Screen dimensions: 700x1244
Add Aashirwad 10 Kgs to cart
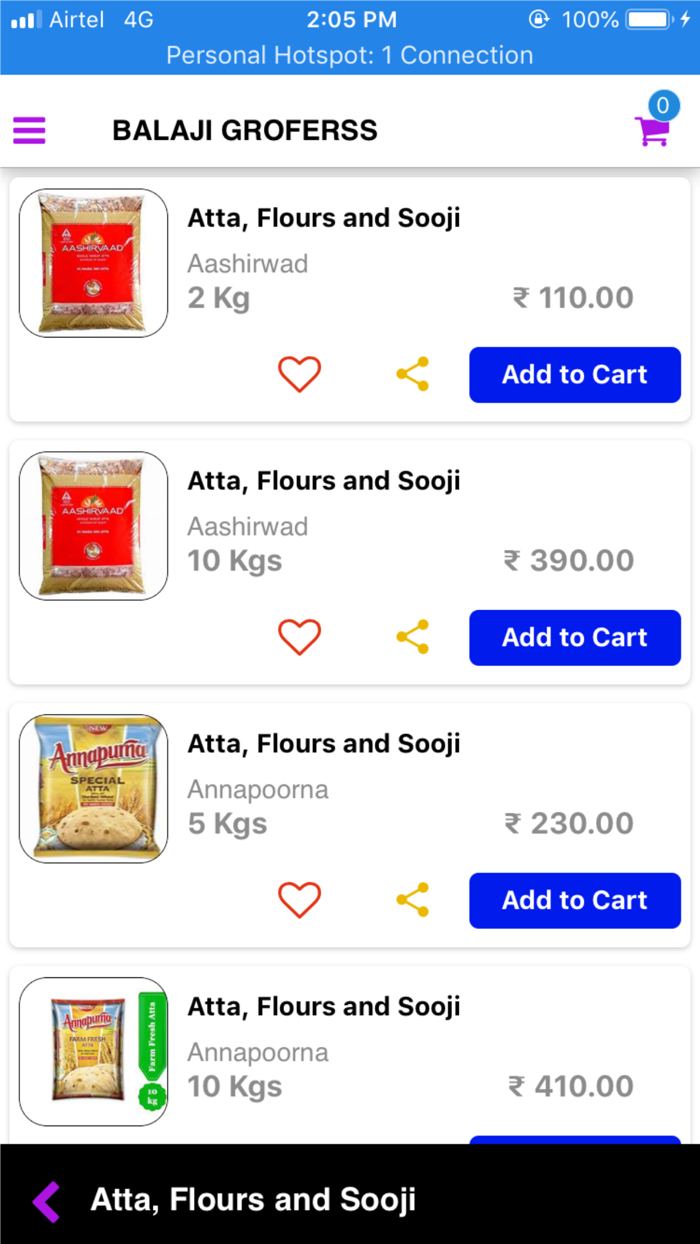(575, 638)
